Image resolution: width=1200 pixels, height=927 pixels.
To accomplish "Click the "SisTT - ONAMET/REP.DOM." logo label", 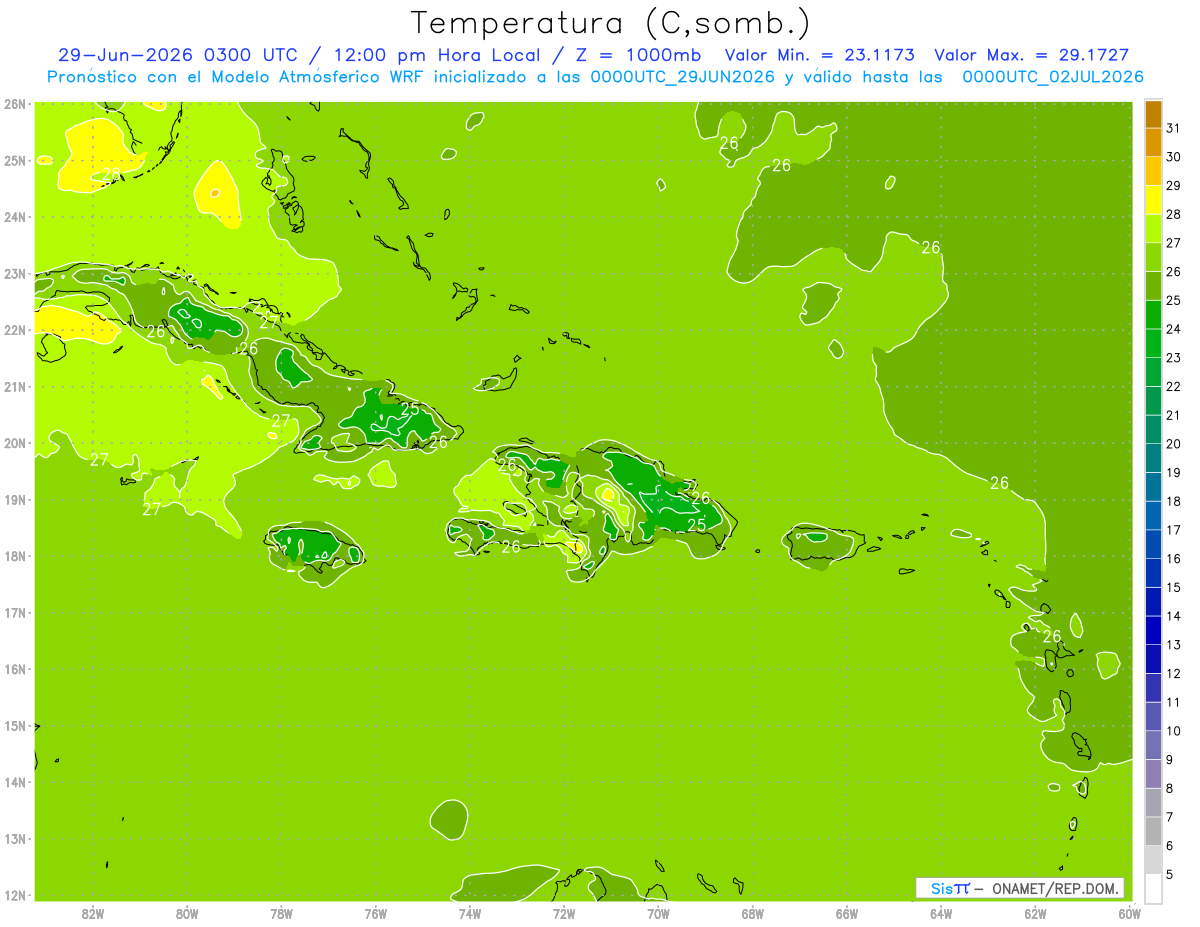I will pyautogui.click(x=1020, y=888).
